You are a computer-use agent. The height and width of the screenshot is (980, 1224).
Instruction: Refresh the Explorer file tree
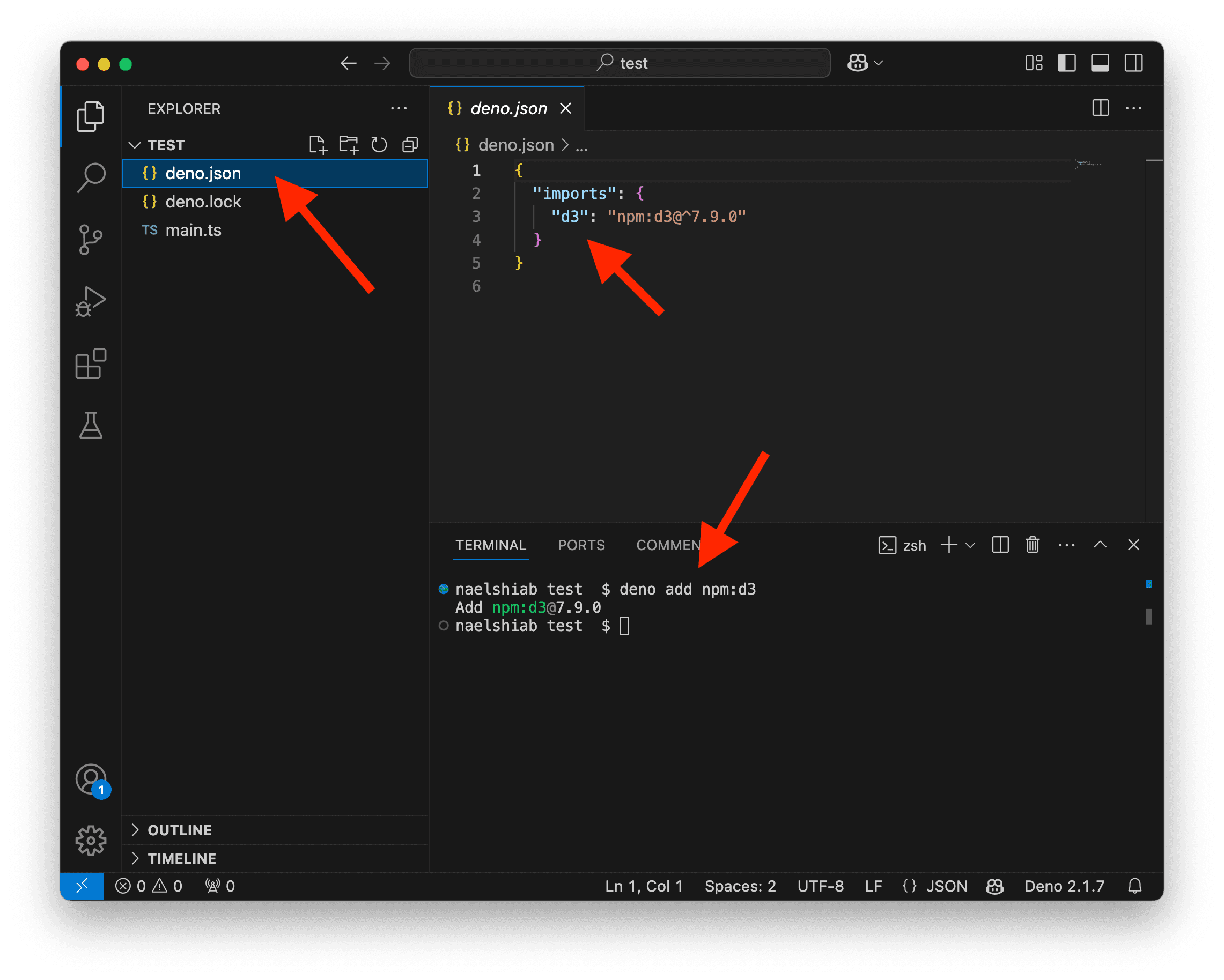click(379, 145)
